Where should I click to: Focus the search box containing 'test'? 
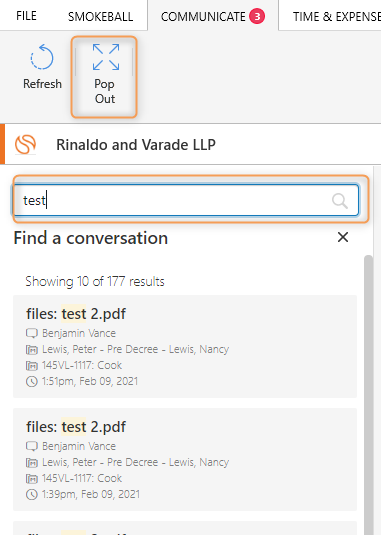coord(186,200)
